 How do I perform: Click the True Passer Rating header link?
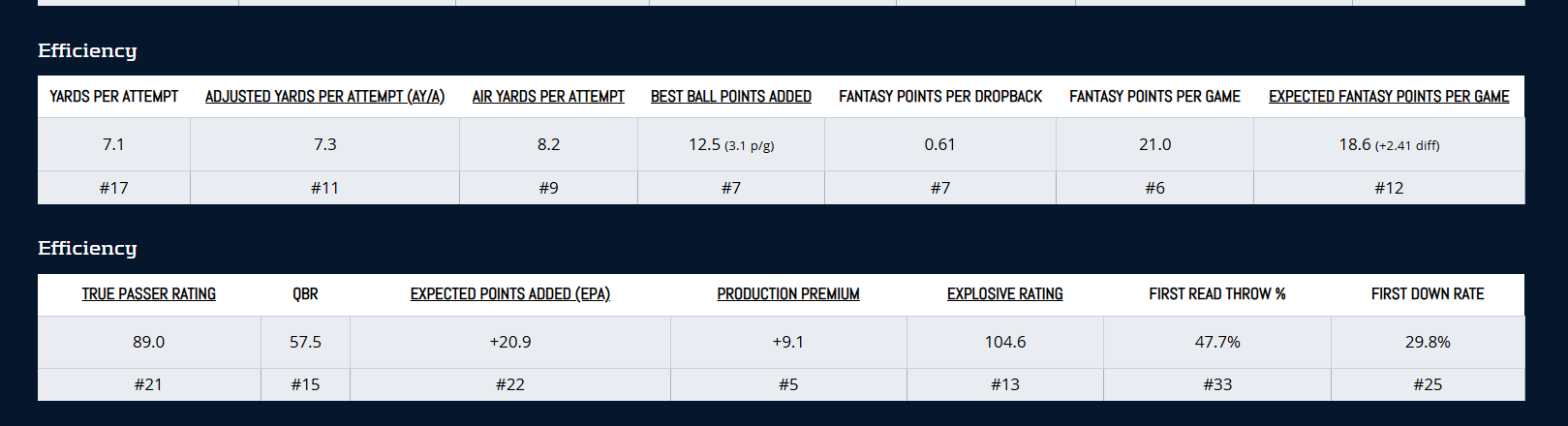click(148, 294)
